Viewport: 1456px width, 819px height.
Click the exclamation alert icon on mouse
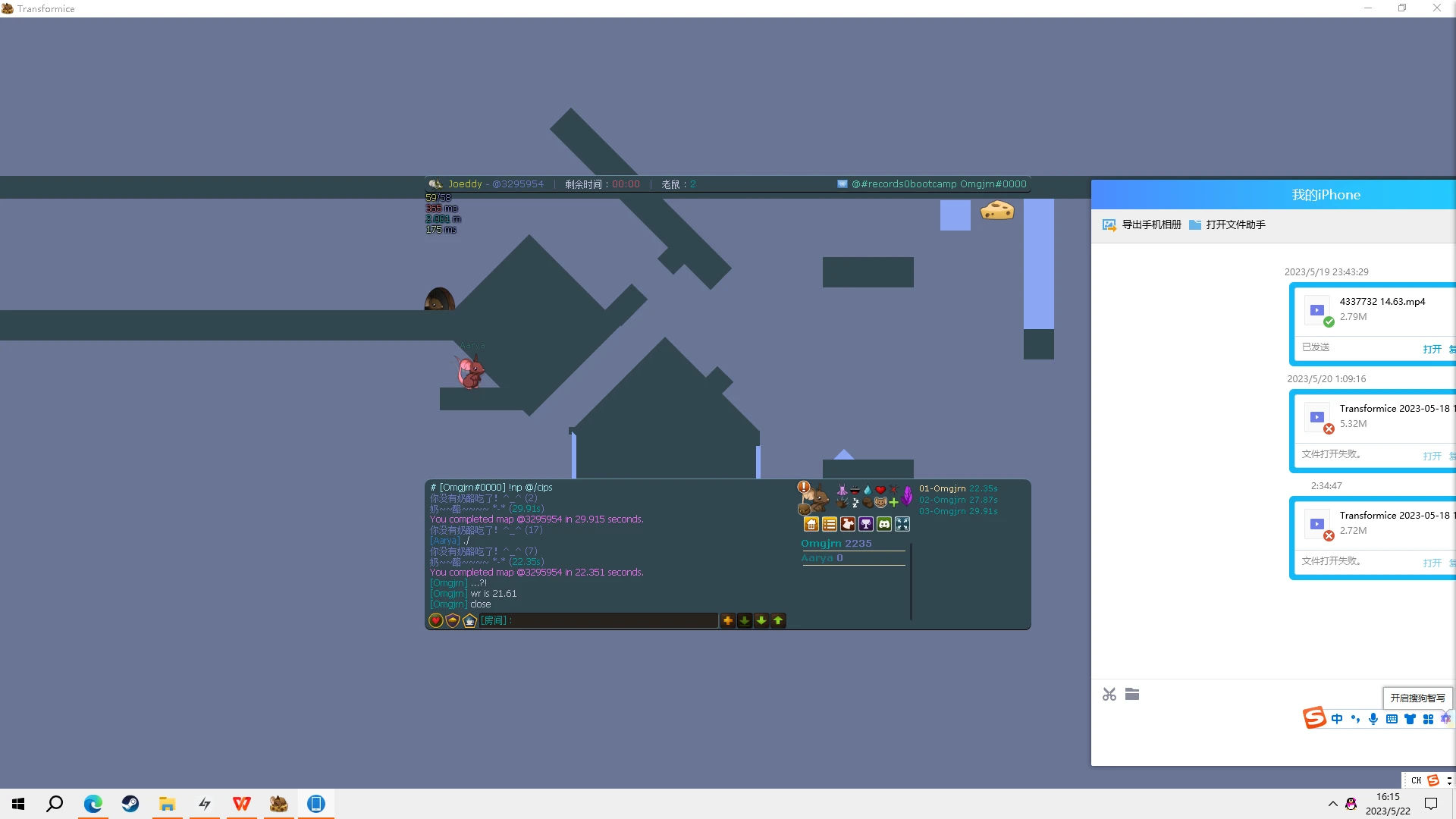(804, 487)
